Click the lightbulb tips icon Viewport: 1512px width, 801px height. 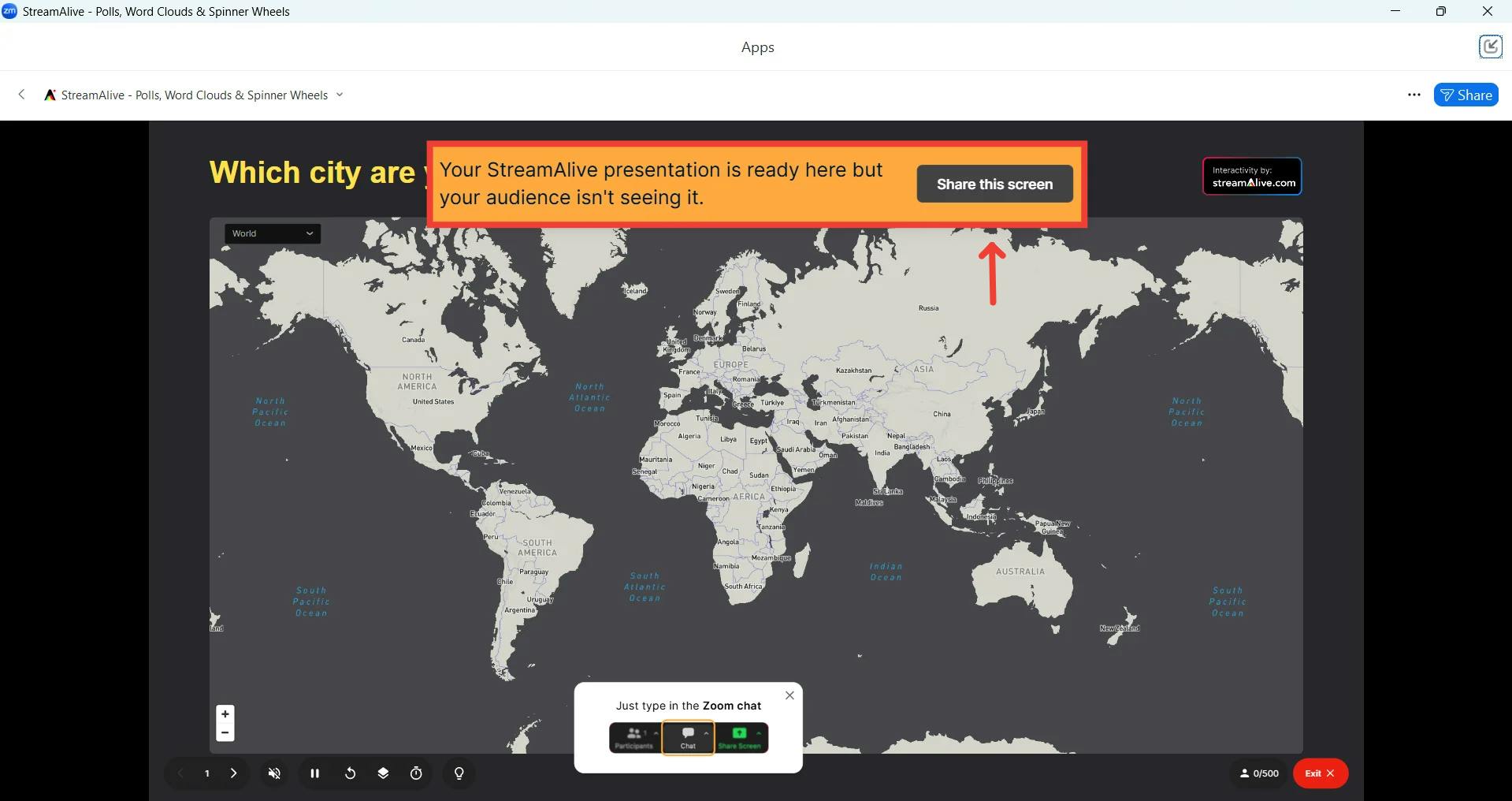point(459,773)
